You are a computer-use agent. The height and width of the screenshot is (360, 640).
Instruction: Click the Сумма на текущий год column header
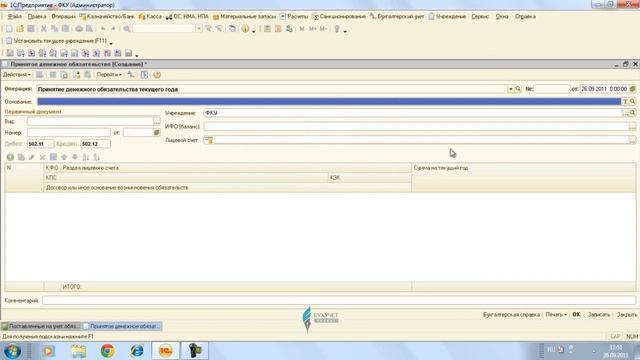pos(523,178)
